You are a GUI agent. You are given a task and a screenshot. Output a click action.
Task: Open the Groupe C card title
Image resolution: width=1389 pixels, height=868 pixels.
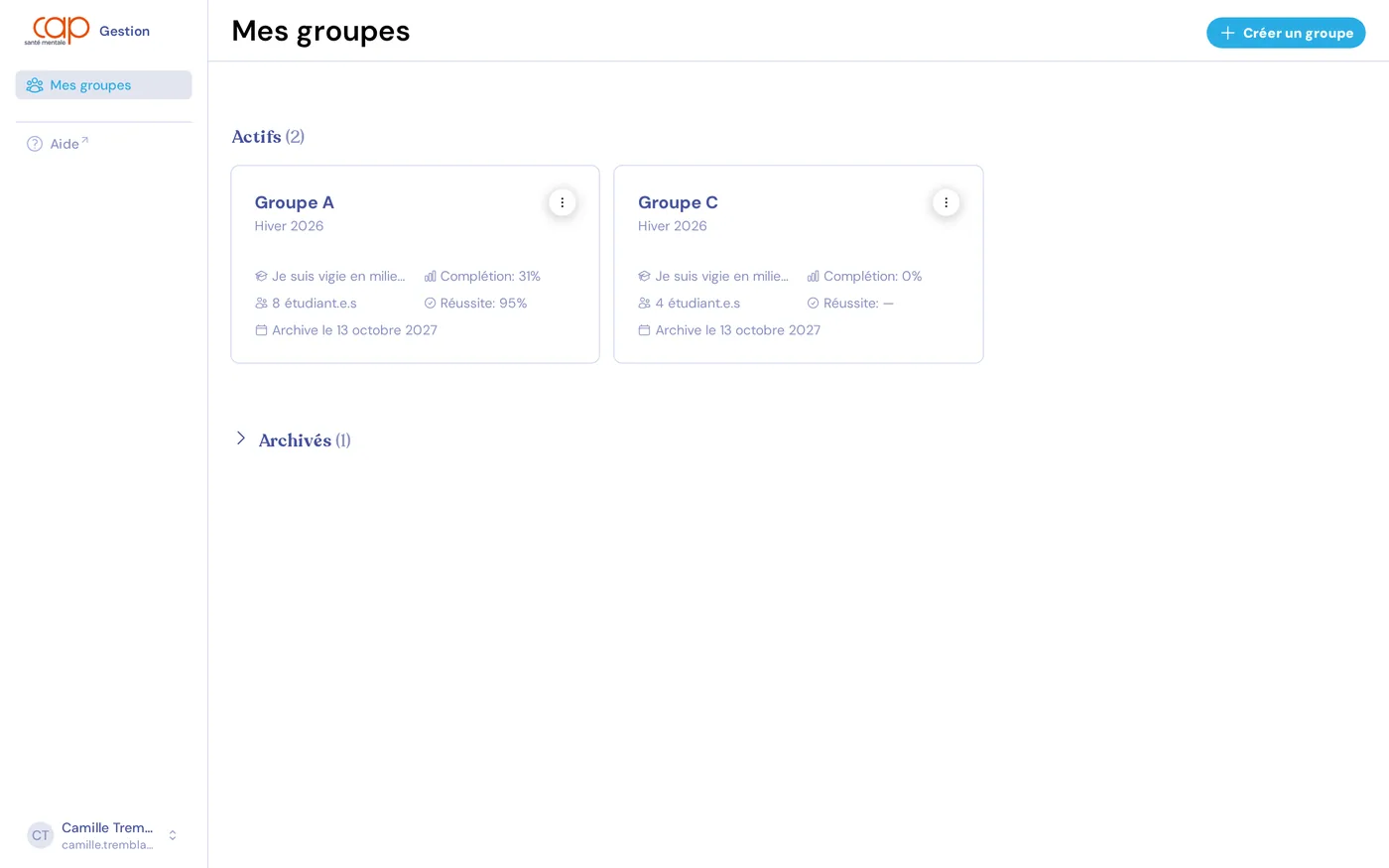(678, 202)
